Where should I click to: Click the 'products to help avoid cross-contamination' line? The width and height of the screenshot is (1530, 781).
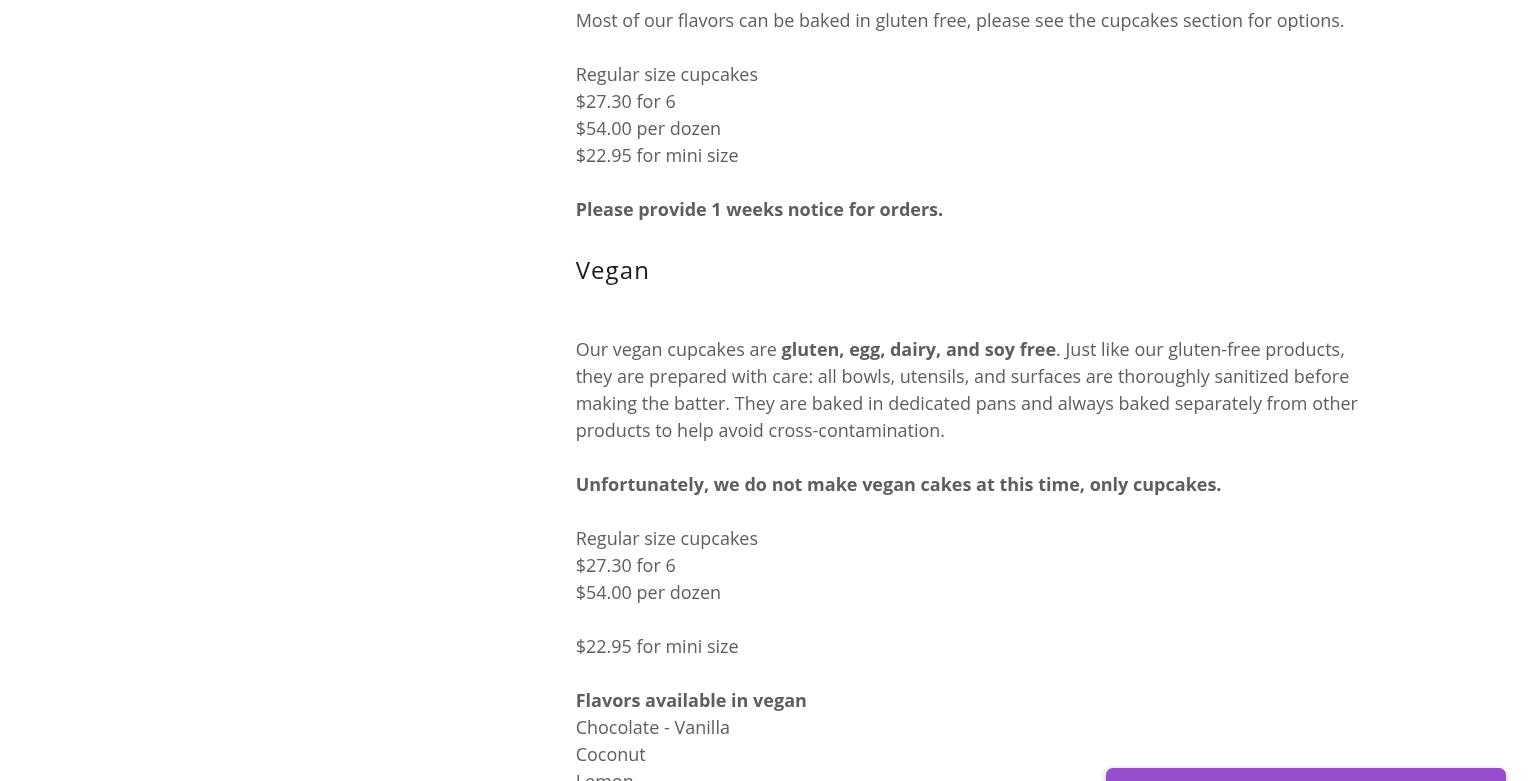(x=759, y=430)
